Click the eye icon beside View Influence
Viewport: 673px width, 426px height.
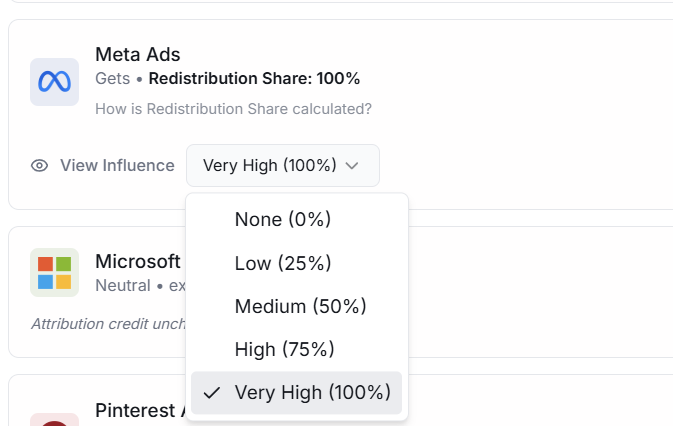[x=39, y=166]
